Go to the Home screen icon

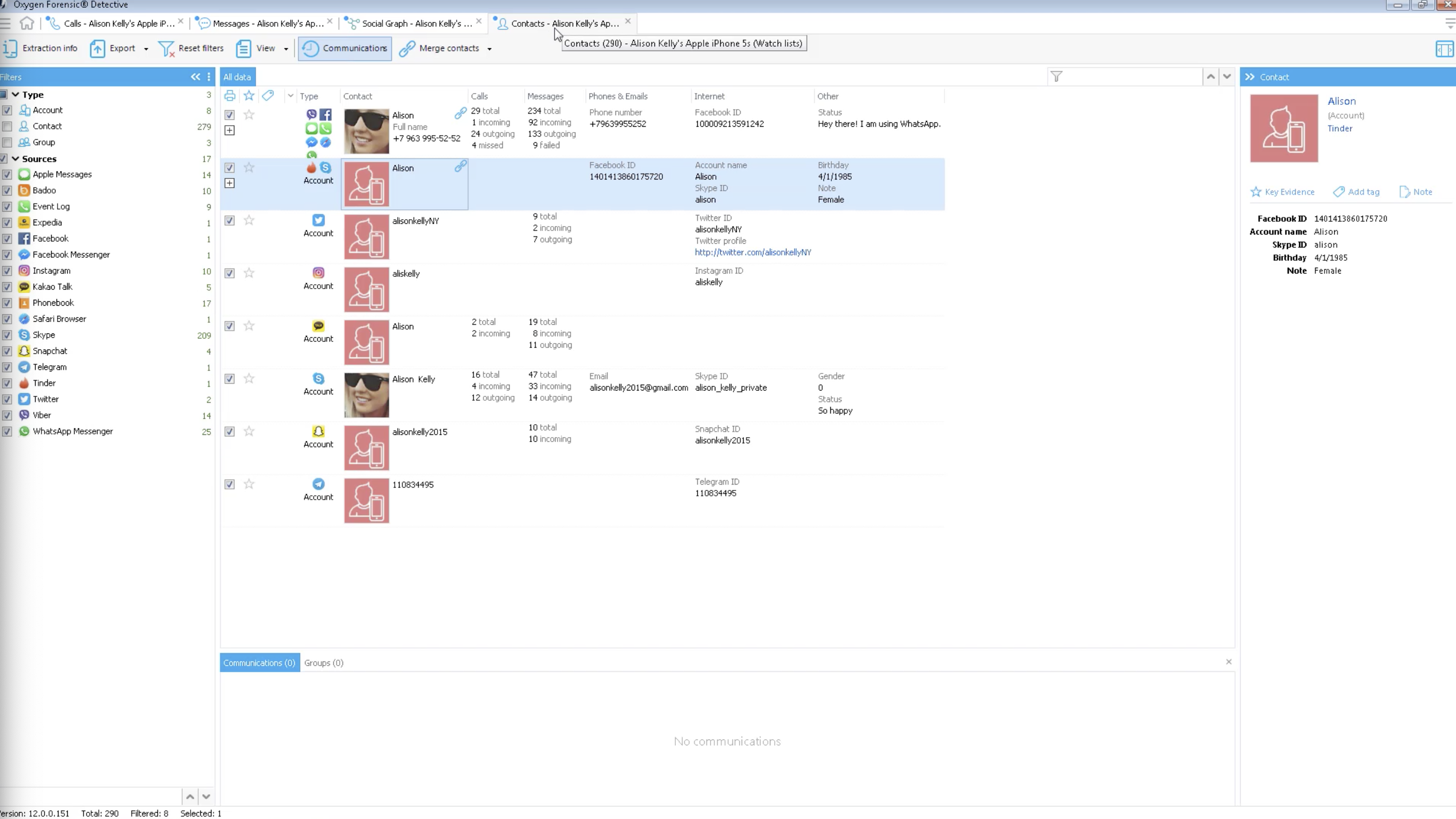click(x=27, y=23)
